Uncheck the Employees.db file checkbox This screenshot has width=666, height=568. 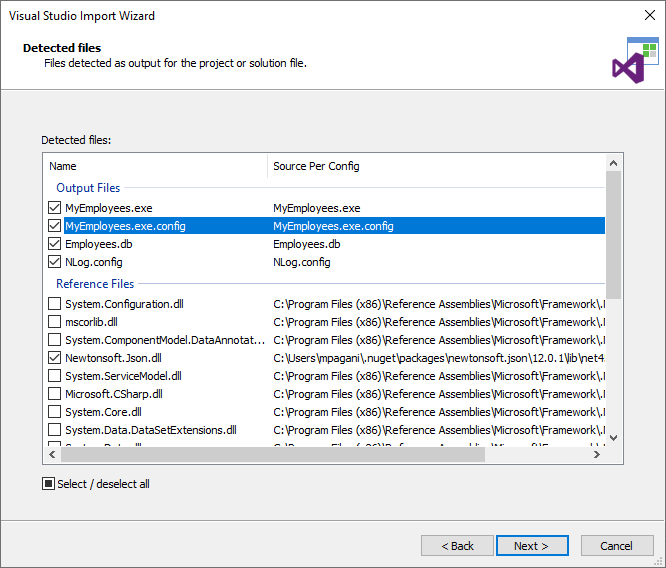[x=55, y=244]
